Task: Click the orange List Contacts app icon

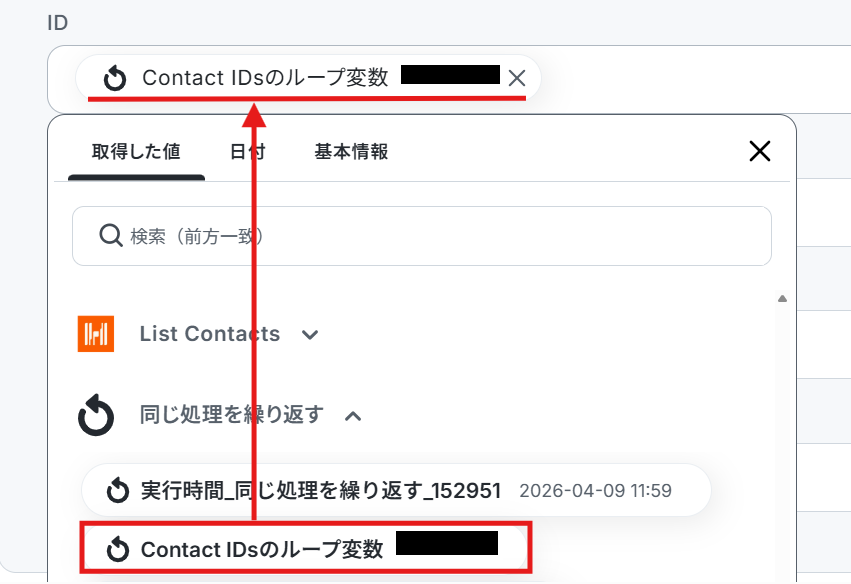Action: (96, 334)
